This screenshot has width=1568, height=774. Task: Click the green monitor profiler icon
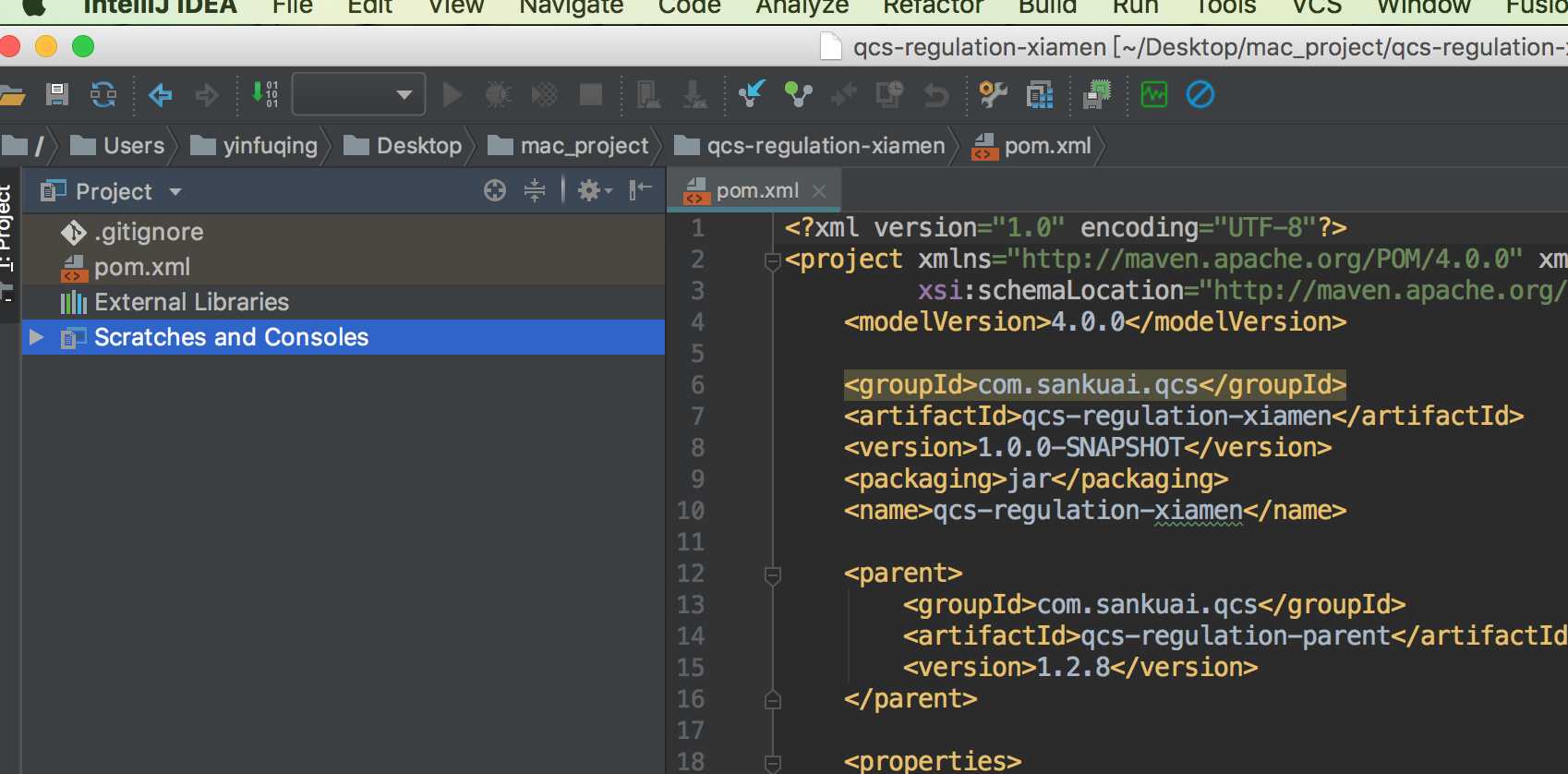[x=1154, y=94]
